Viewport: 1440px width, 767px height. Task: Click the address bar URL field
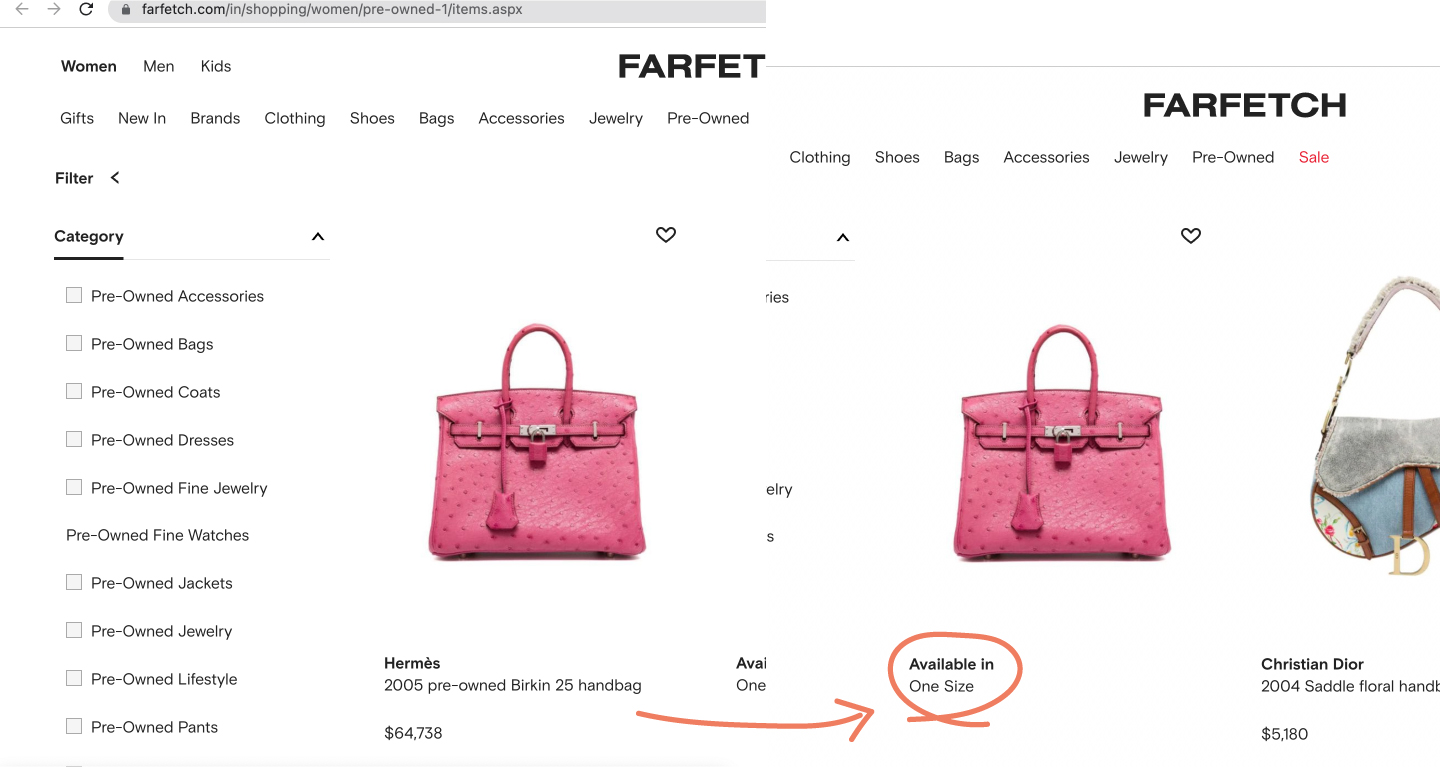pos(440,10)
